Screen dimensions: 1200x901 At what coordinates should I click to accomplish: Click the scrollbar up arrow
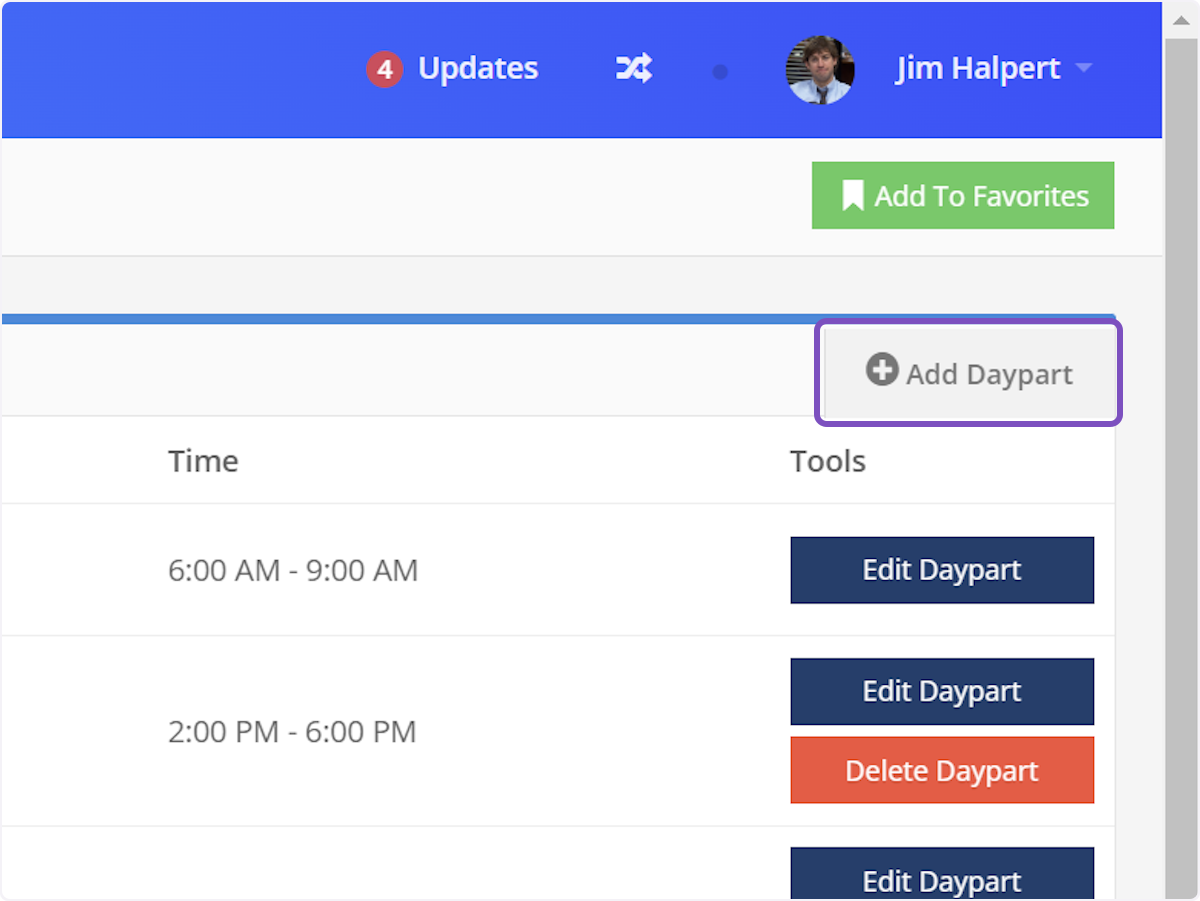pyautogui.click(x=1182, y=21)
